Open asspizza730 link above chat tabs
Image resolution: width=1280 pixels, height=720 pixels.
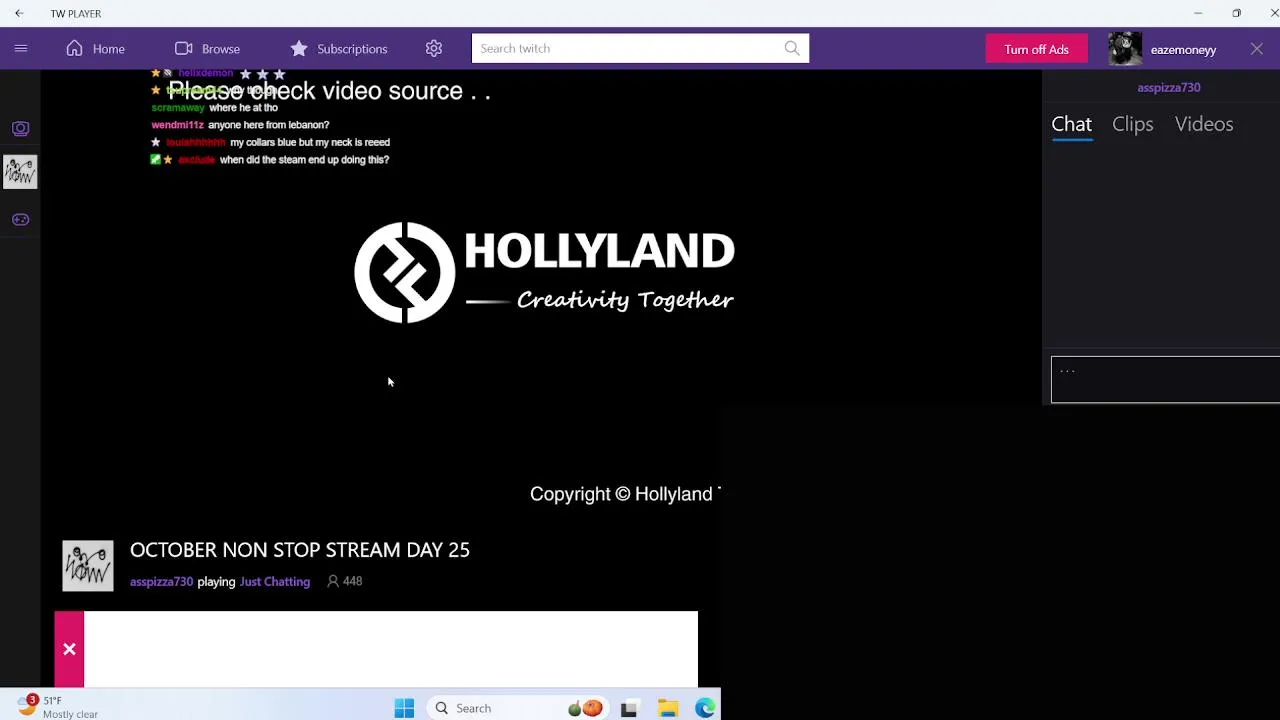(1168, 87)
